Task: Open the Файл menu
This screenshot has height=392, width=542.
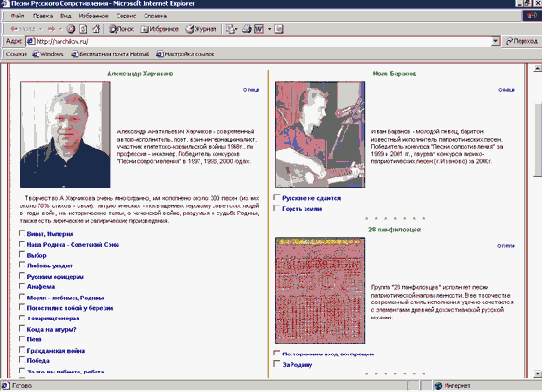Action: [x=17, y=16]
